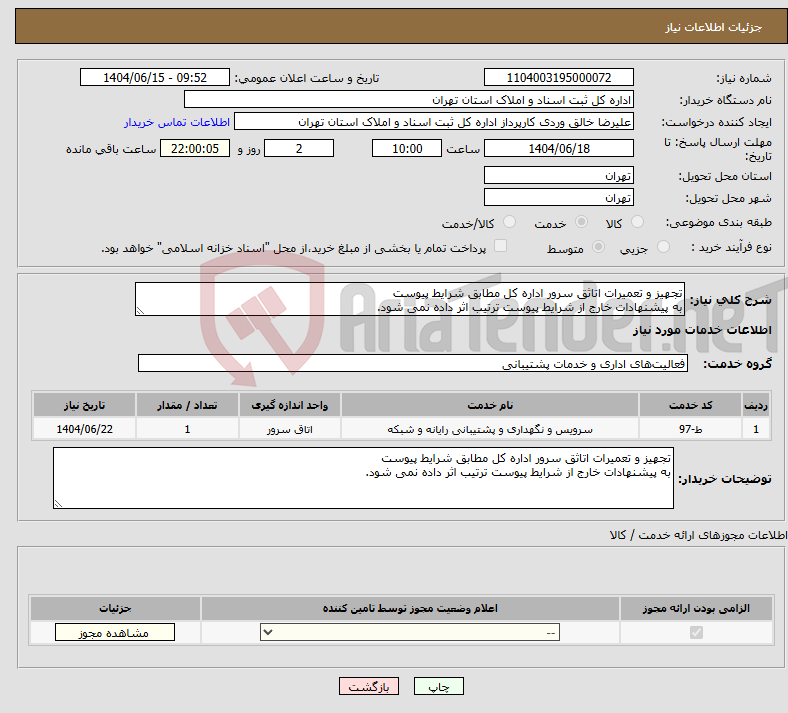
Task: Click the نام خدمت column header
Action: click(x=489, y=405)
